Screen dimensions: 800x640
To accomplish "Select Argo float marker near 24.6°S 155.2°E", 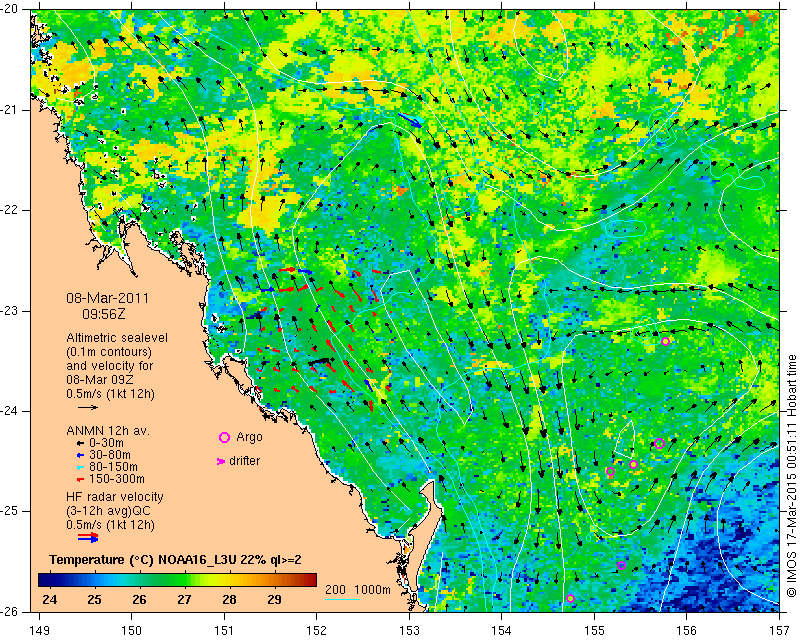I will click(610, 472).
